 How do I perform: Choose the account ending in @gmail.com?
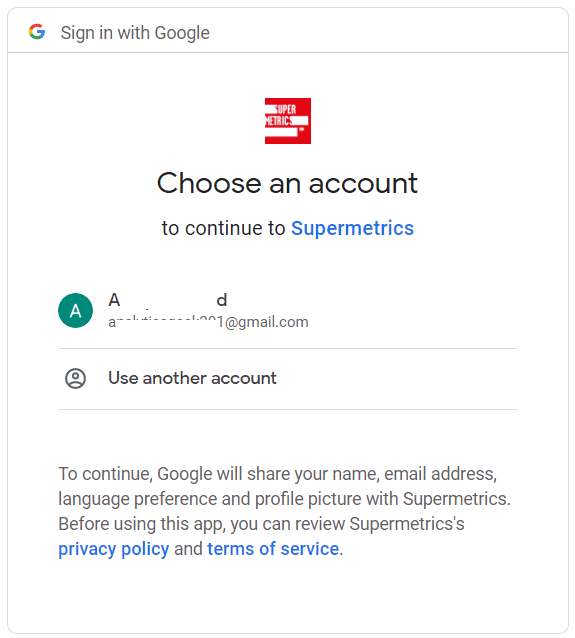(x=288, y=310)
